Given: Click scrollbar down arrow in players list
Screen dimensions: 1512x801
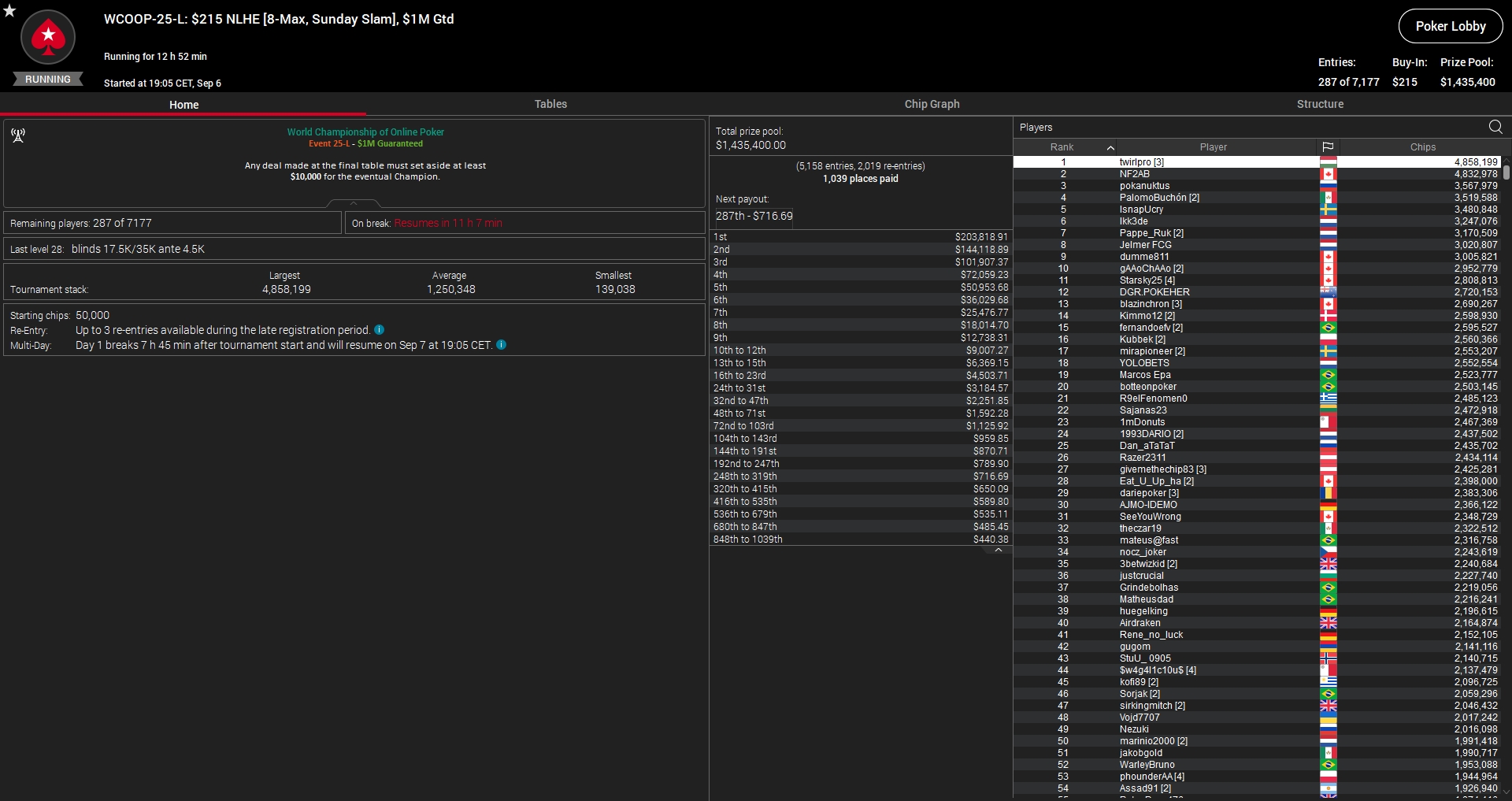Looking at the screenshot, I should (x=1506, y=792).
